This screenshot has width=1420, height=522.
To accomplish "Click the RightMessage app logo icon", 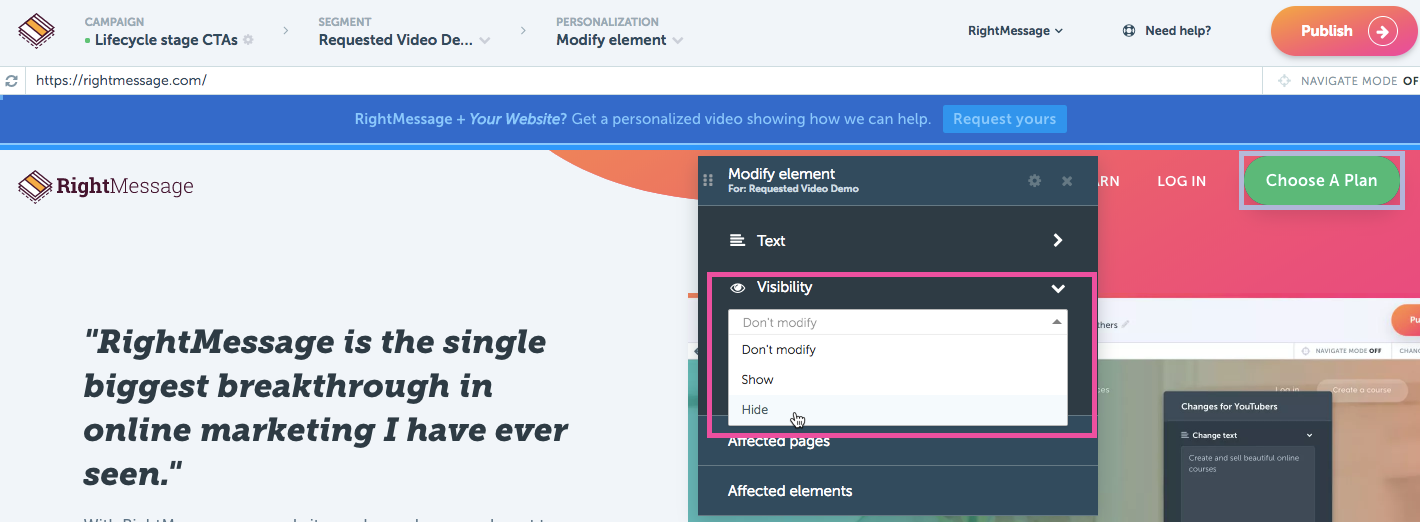I will (x=37, y=30).
